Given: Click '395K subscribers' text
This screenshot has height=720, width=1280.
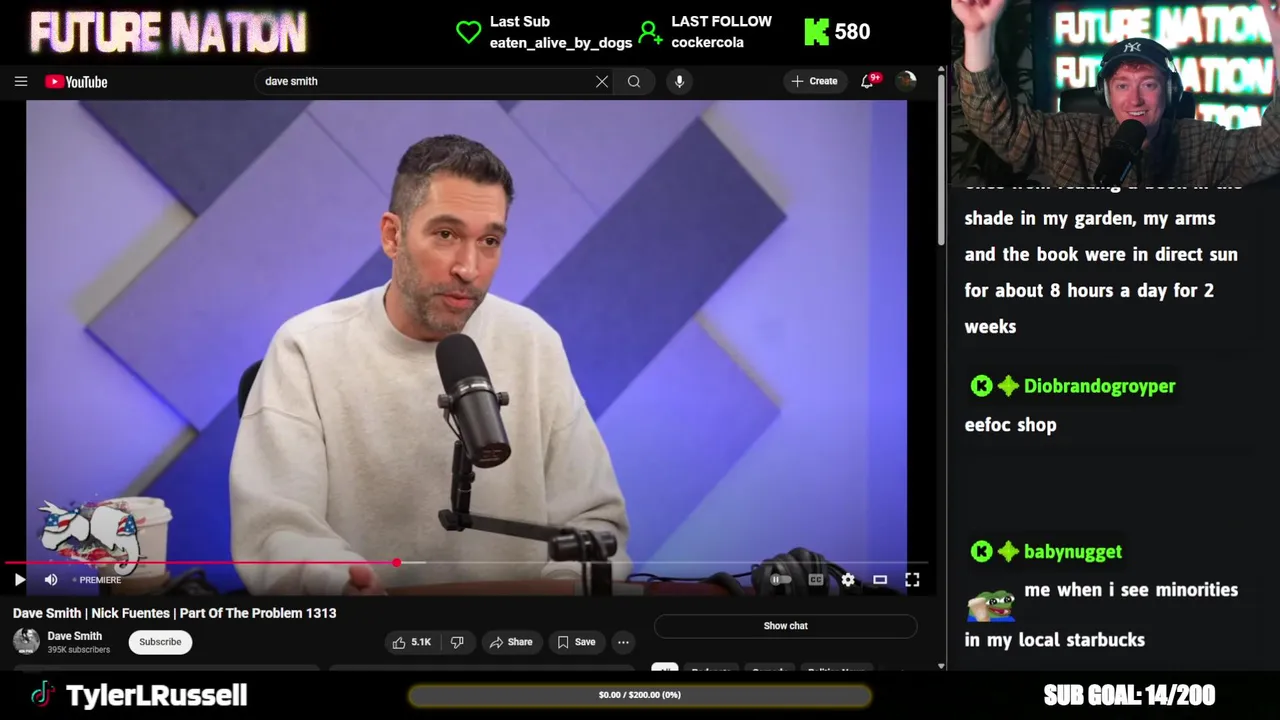Looking at the screenshot, I should [x=79, y=650].
